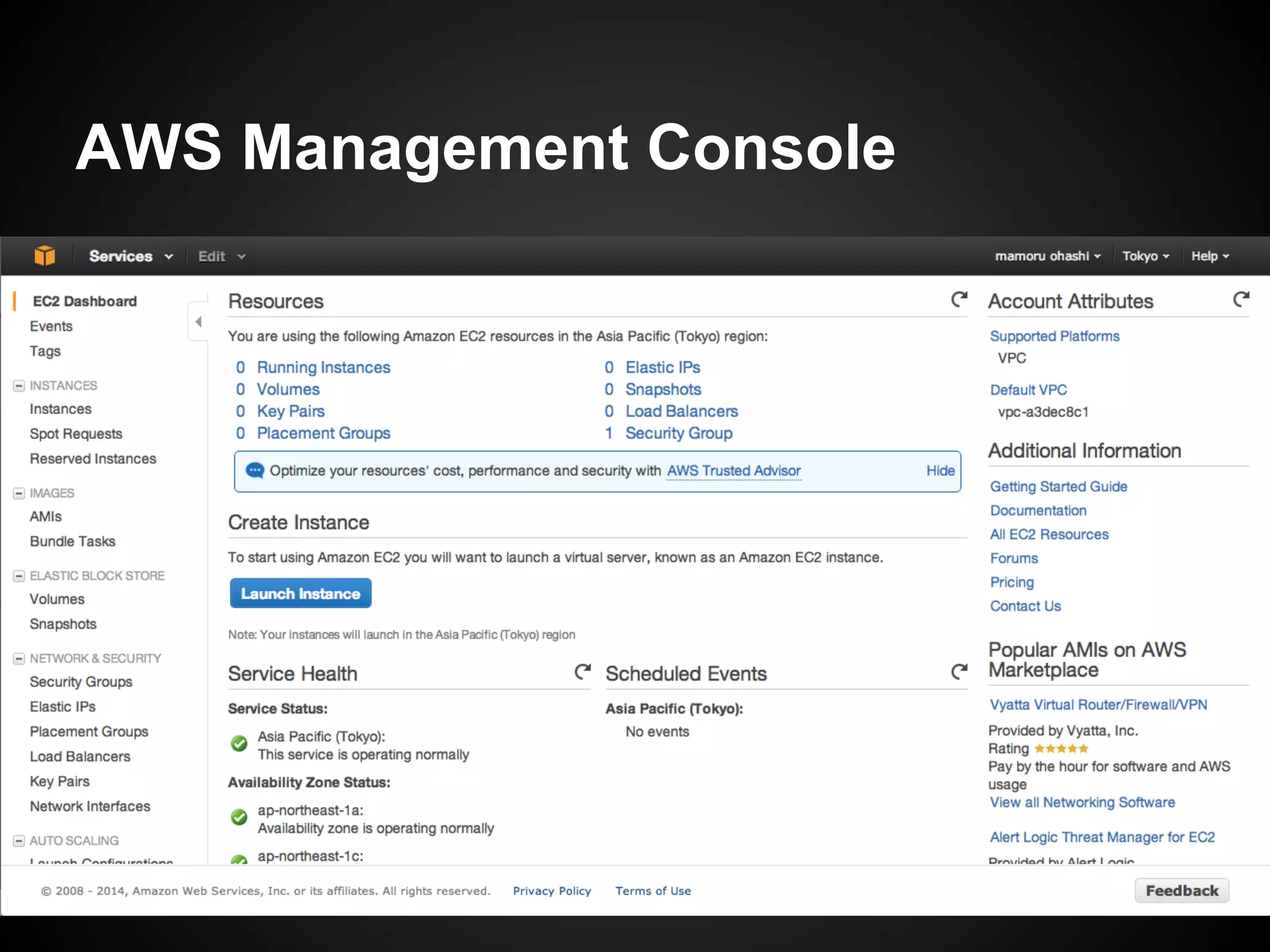The image size is (1270, 952).
Task: Open Volumes in the sidebar
Action: click(x=57, y=599)
